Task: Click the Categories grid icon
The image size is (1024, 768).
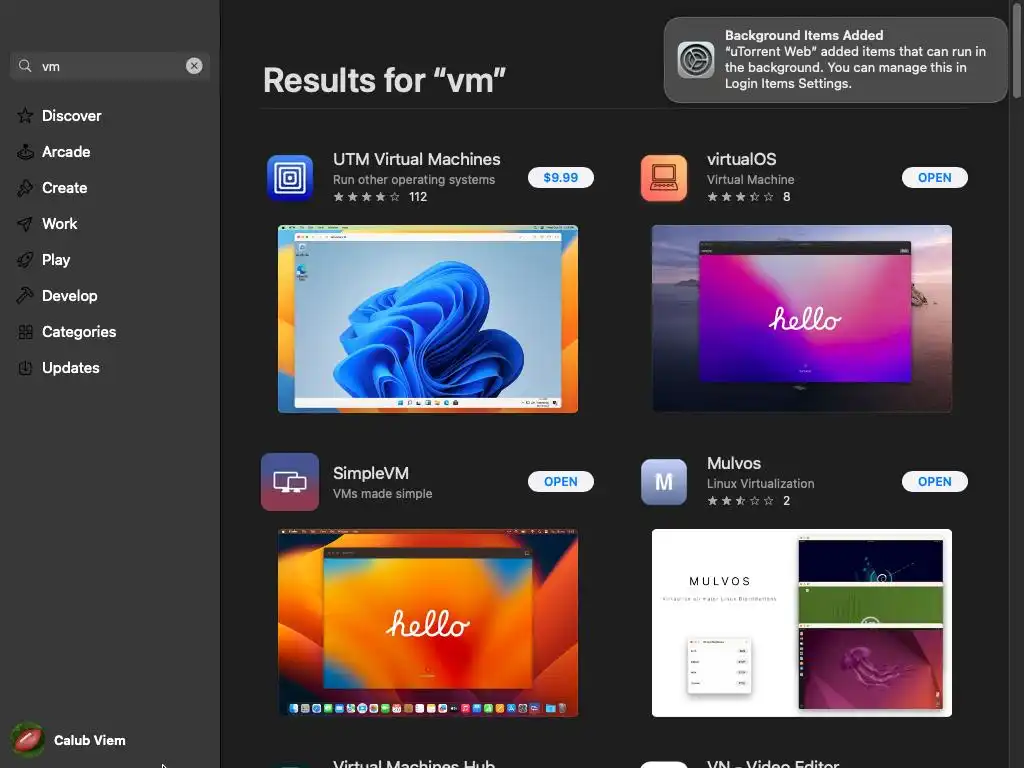Action: (25, 332)
